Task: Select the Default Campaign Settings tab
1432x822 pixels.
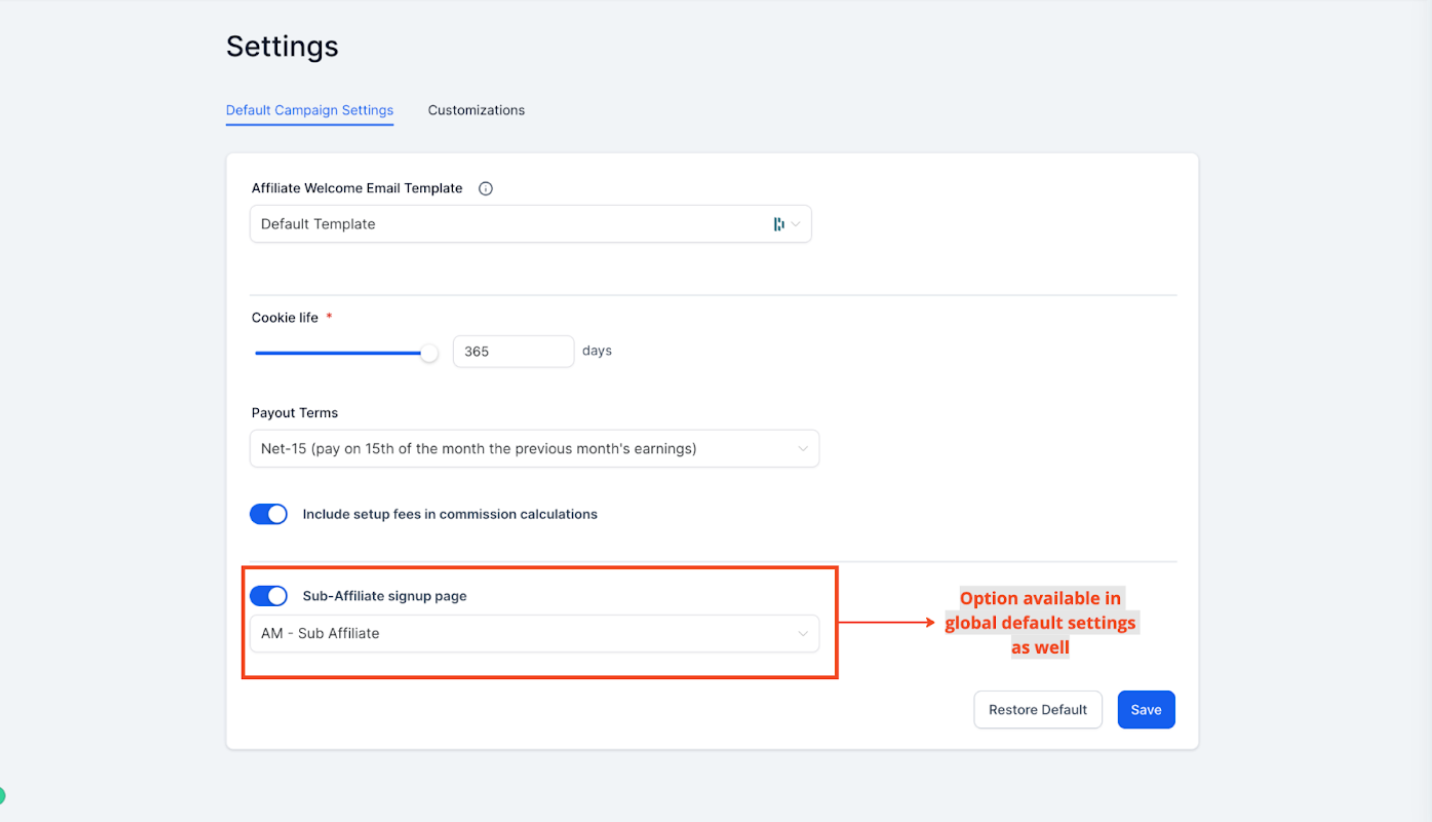Action: point(309,110)
